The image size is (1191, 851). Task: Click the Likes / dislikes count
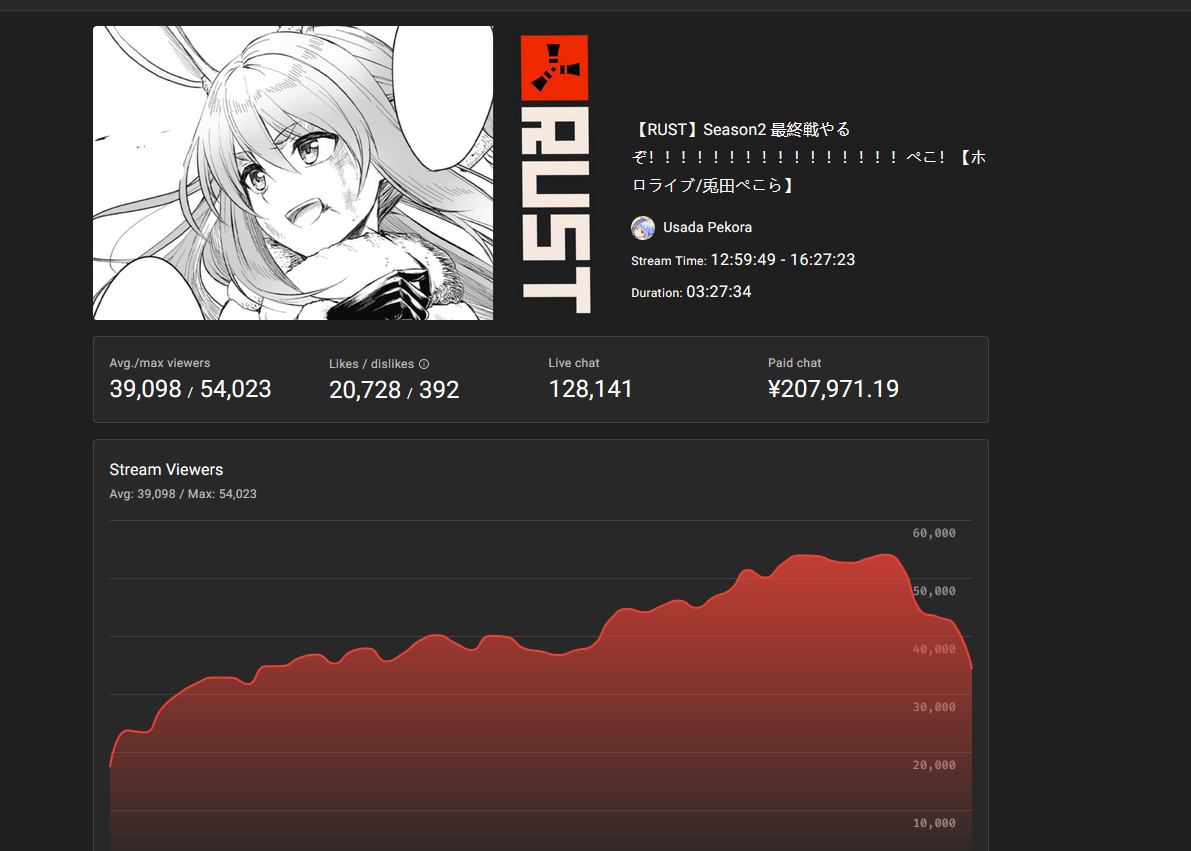(x=394, y=390)
